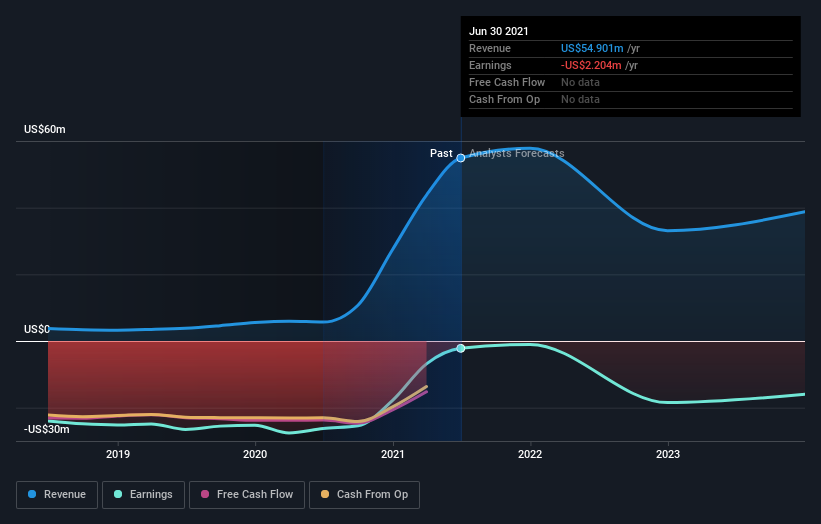This screenshot has height=524, width=821.
Task: Click the US$60m y-axis label
Action: 45,129
